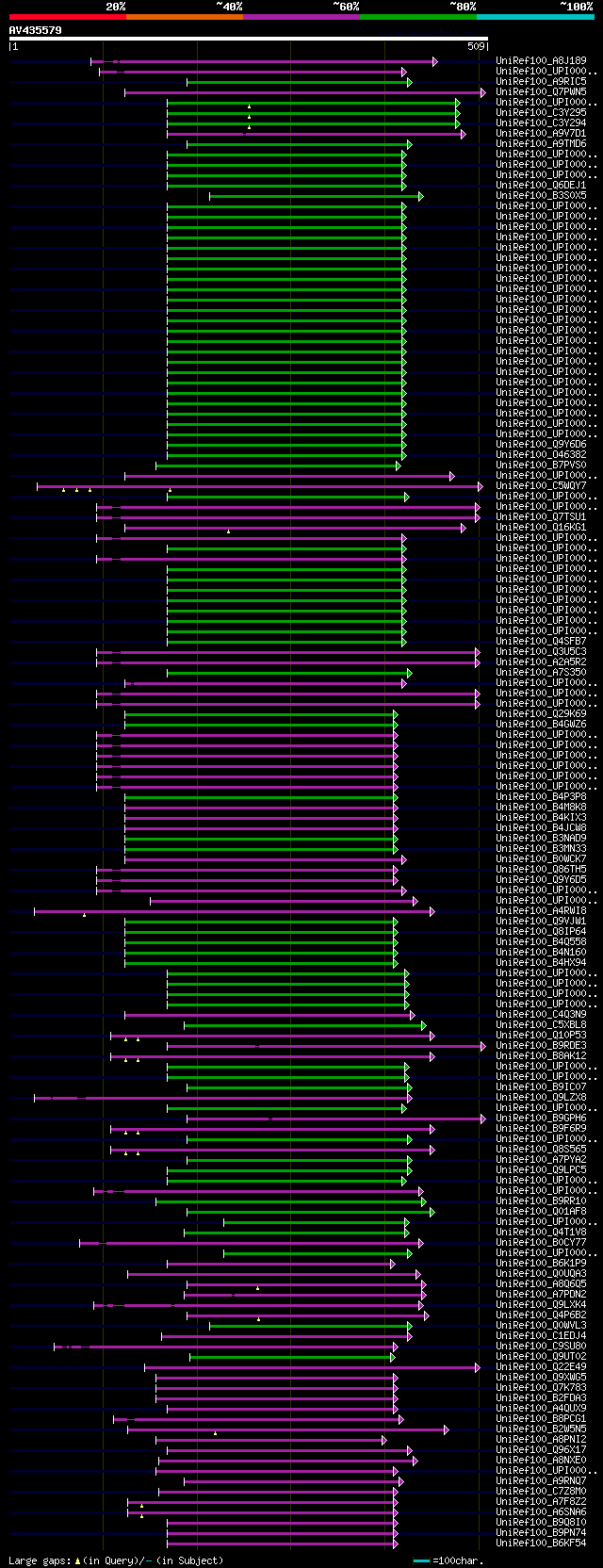Image resolution: width=603 pixels, height=1568 pixels.
Task: Select the UniRef100_Q22E49 label
Action: point(541,1367)
